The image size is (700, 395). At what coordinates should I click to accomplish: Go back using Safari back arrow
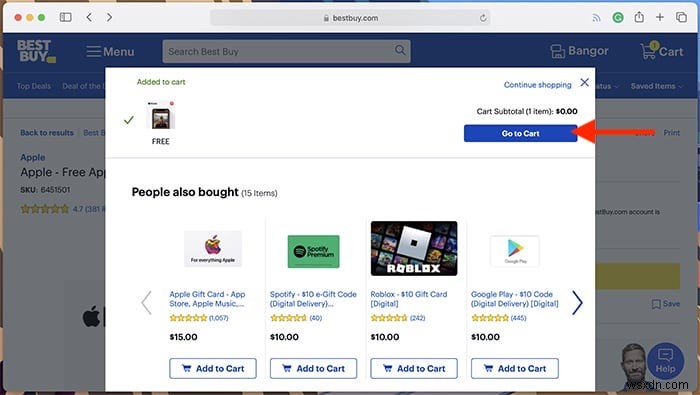(x=89, y=17)
